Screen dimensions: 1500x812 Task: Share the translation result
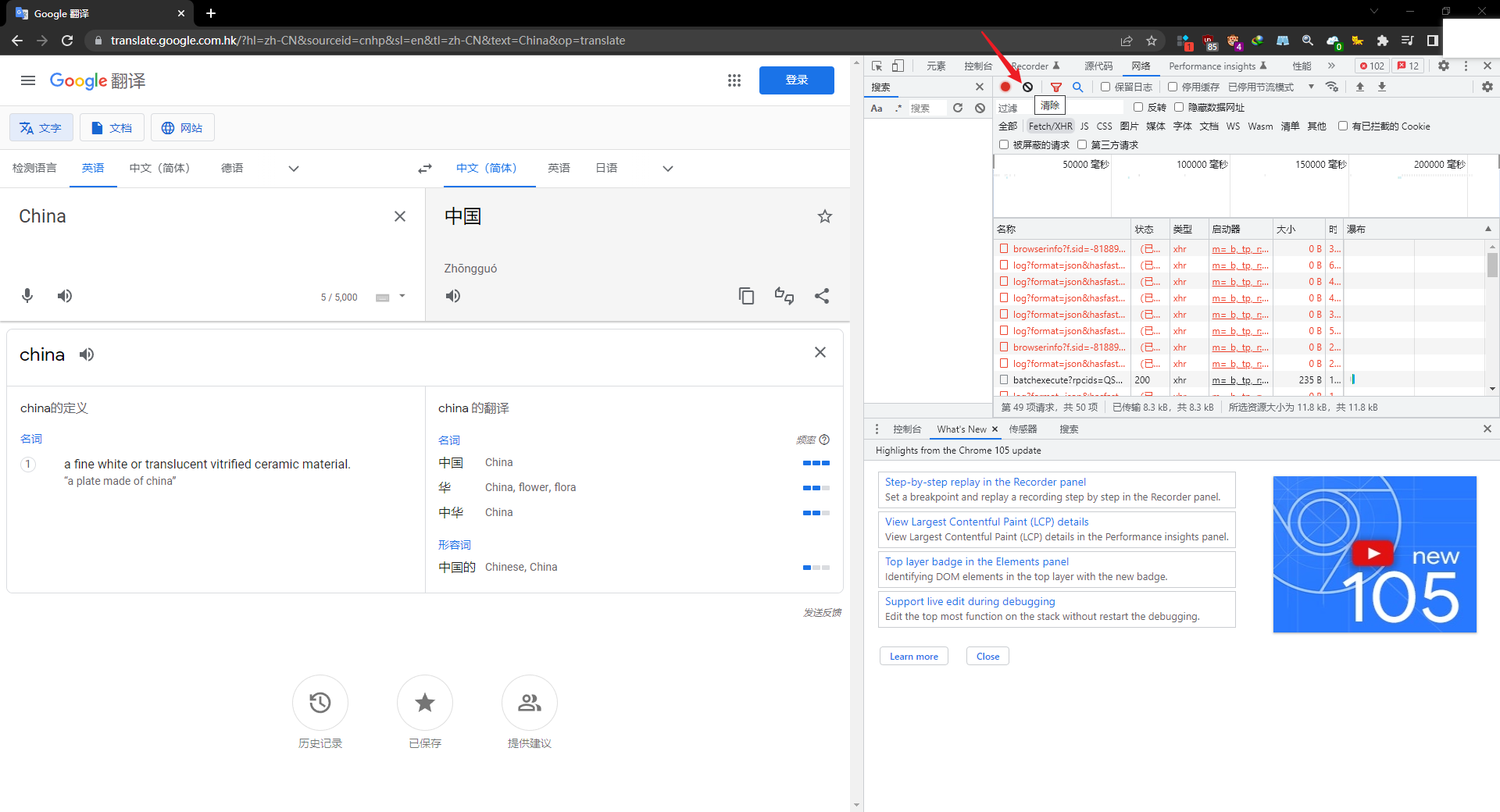822,296
